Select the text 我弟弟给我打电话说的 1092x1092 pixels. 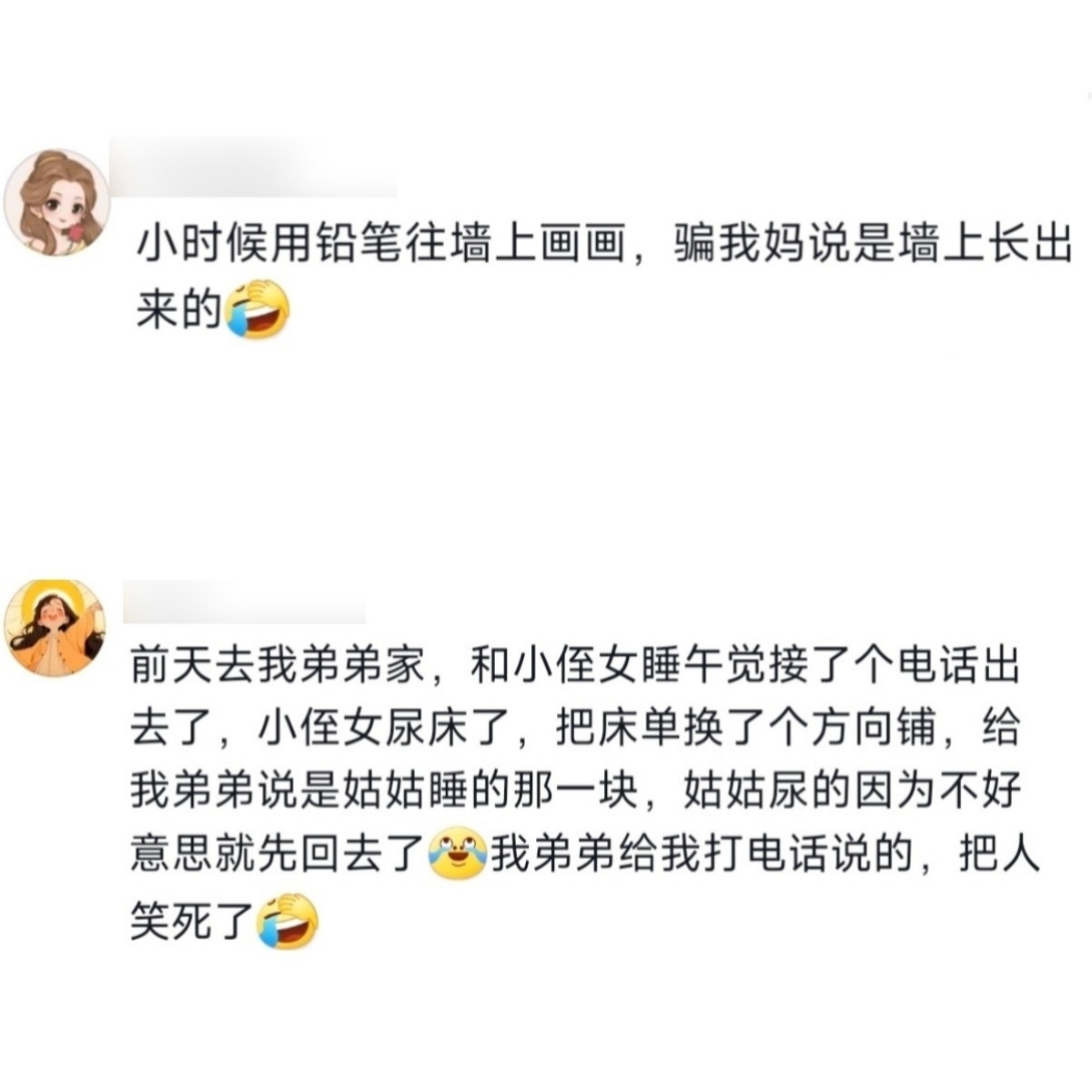(x=702, y=854)
